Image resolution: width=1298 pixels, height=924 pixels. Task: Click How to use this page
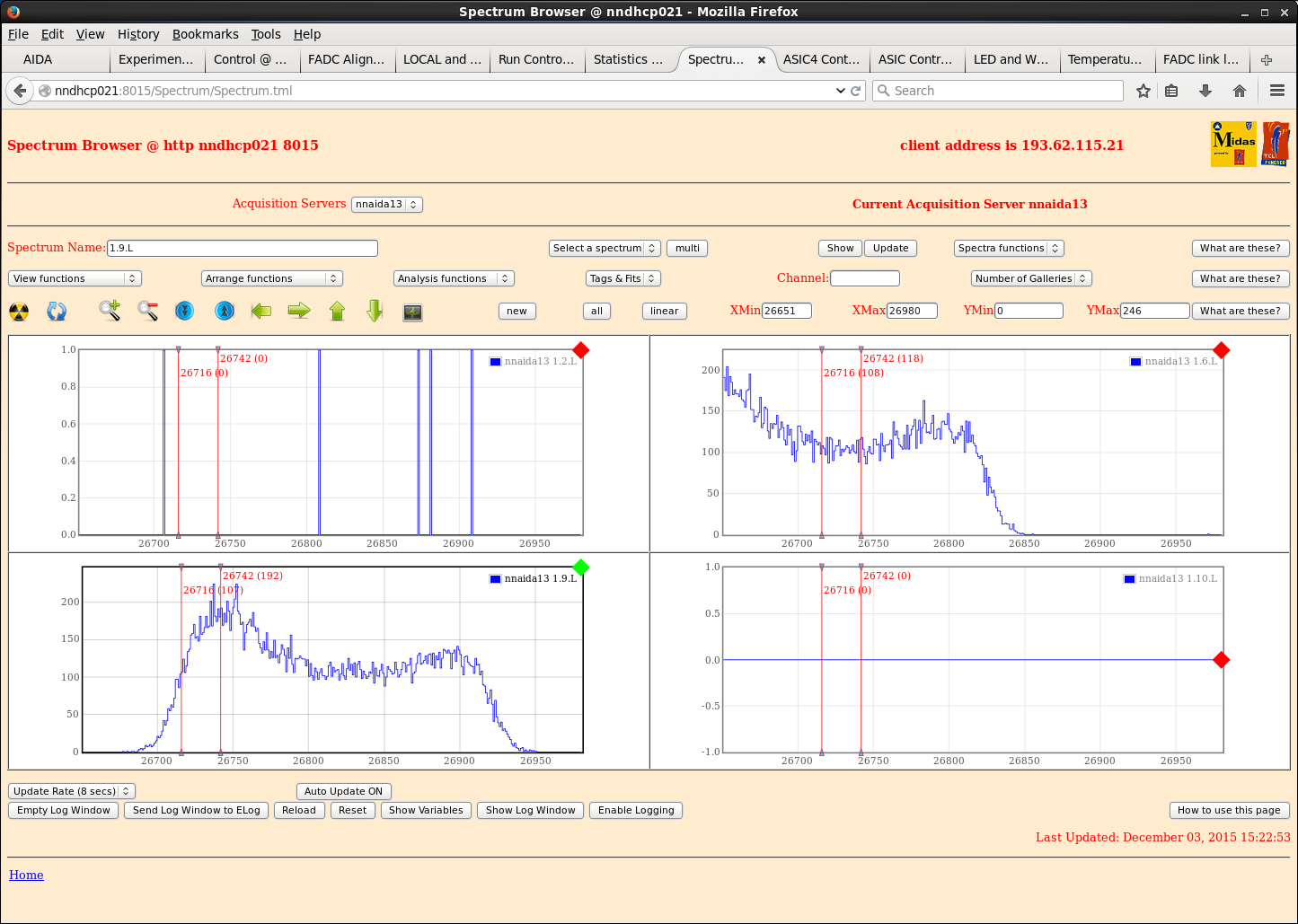(1229, 810)
